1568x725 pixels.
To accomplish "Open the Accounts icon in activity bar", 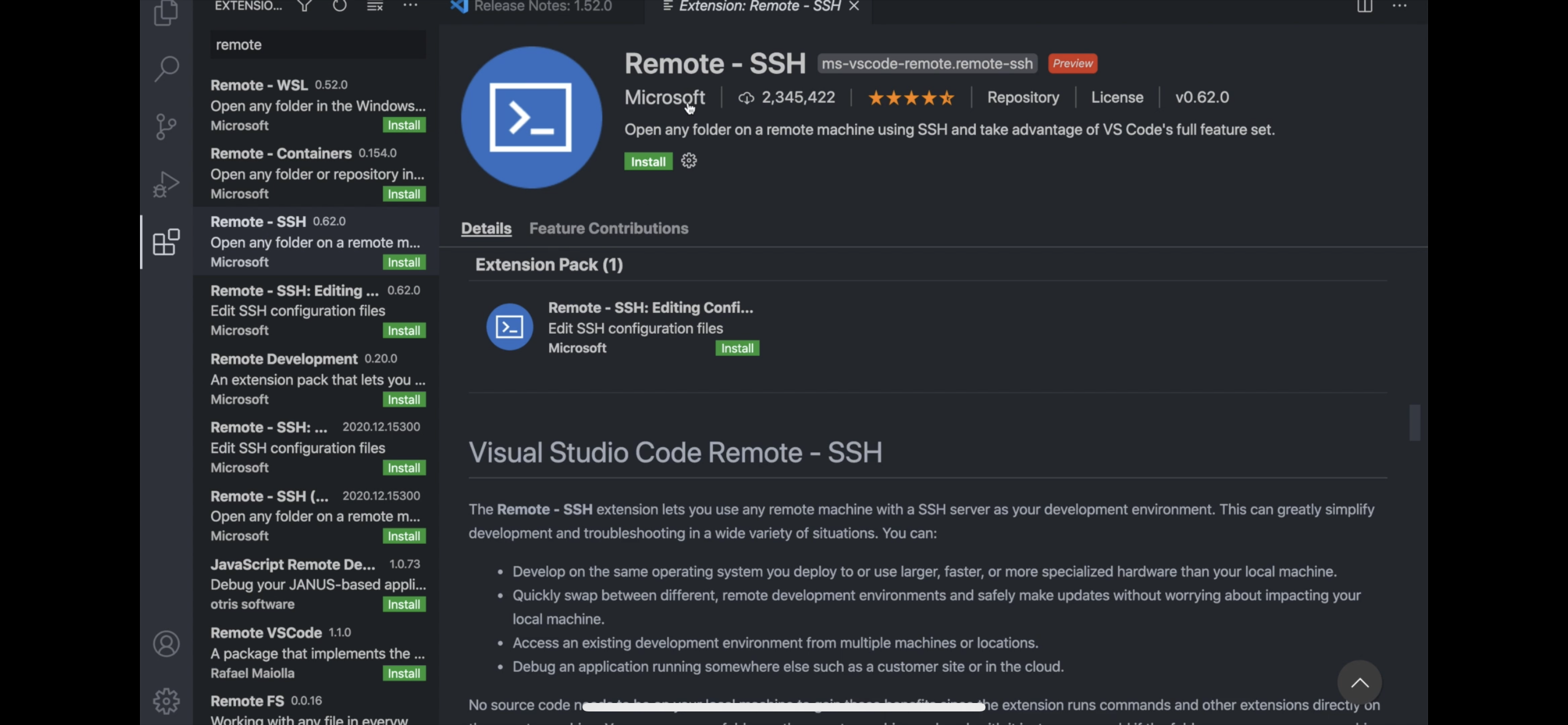I will pos(166,644).
